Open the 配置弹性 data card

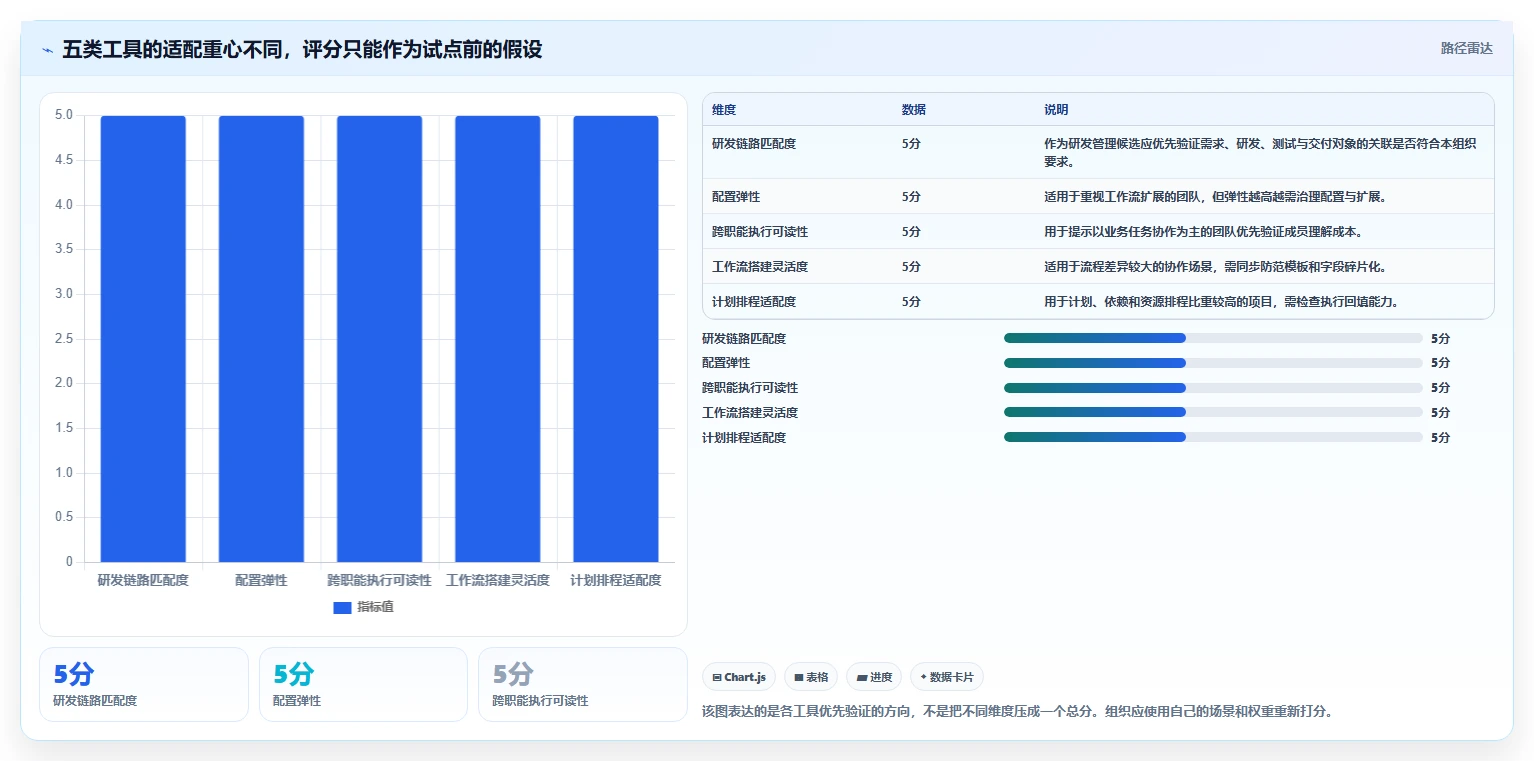[x=363, y=684]
